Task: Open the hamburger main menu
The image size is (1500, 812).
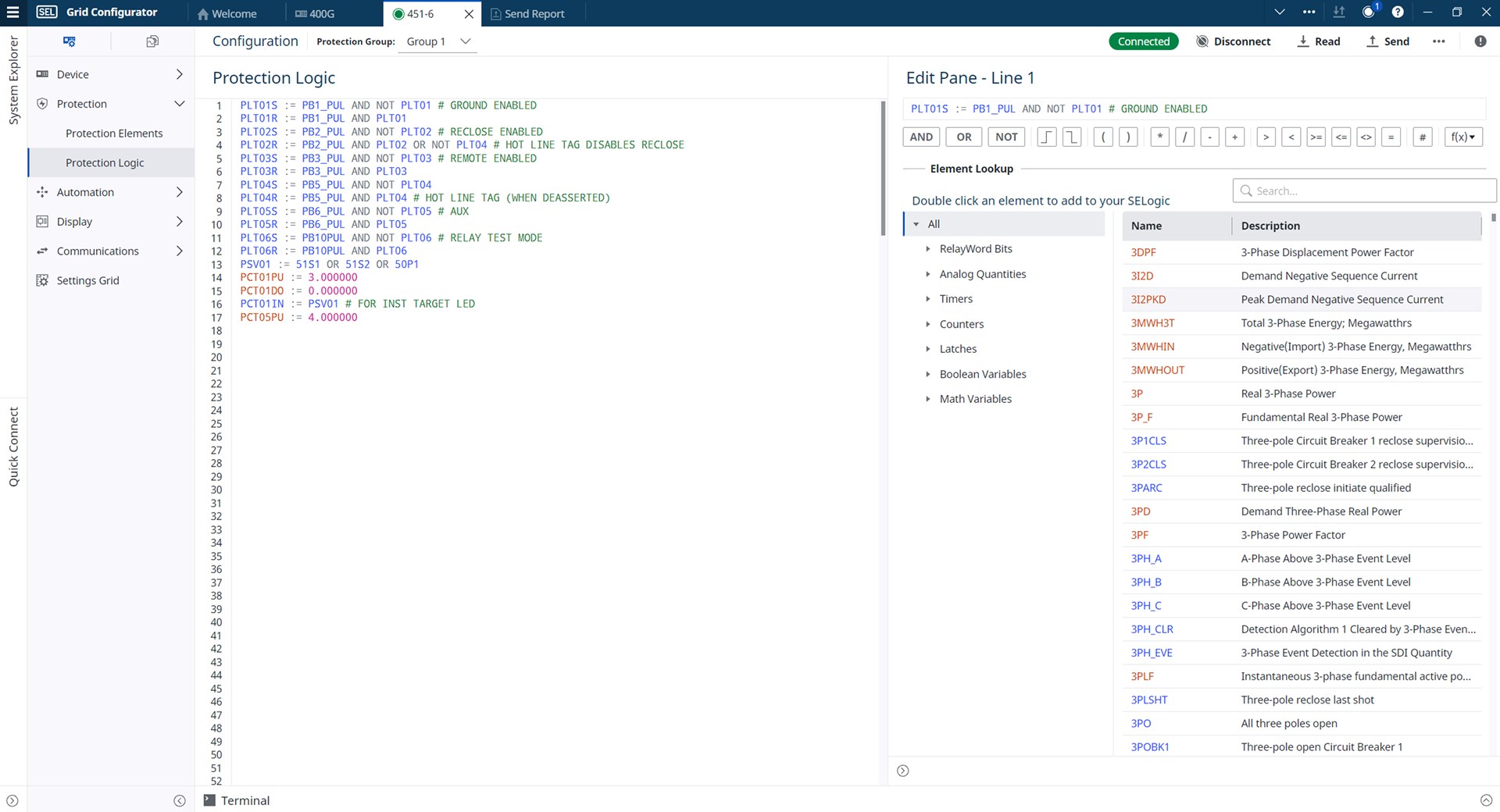Action: (x=12, y=12)
